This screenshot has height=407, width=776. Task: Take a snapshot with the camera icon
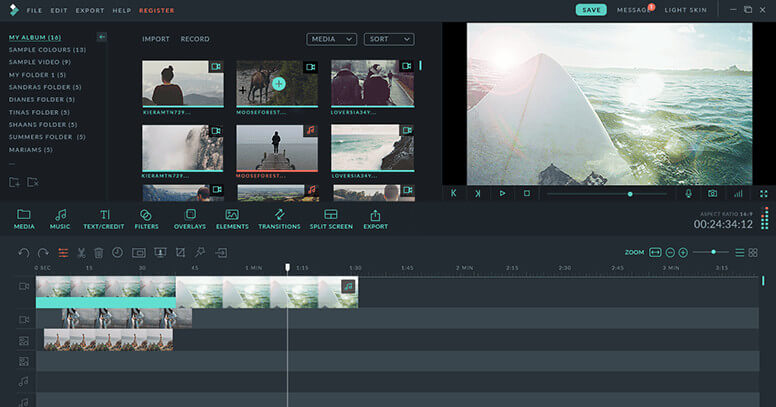(x=712, y=194)
